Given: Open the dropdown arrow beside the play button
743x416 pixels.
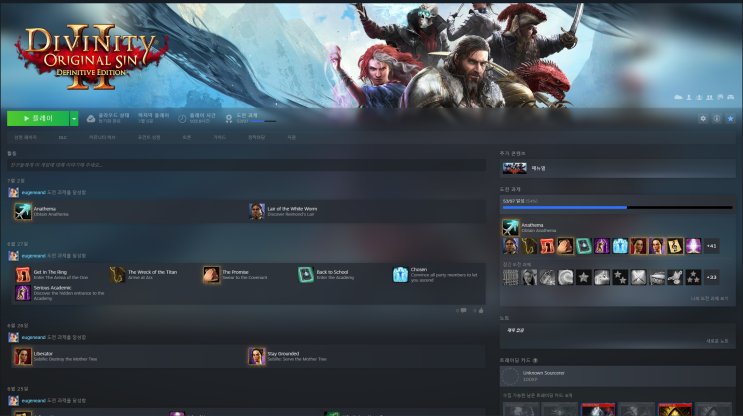Looking at the screenshot, I should point(74,118).
